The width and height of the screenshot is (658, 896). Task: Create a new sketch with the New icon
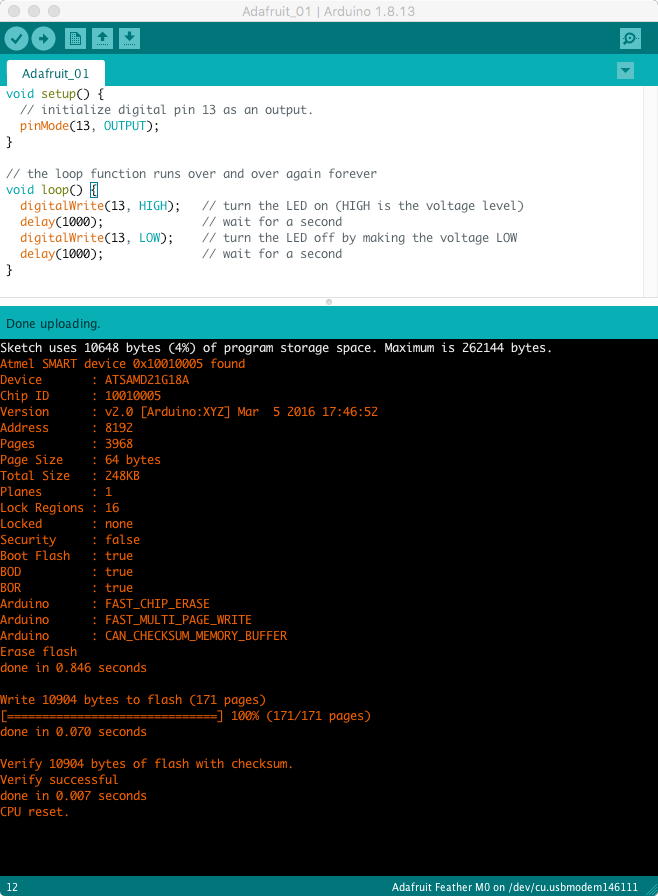[x=75, y=39]
